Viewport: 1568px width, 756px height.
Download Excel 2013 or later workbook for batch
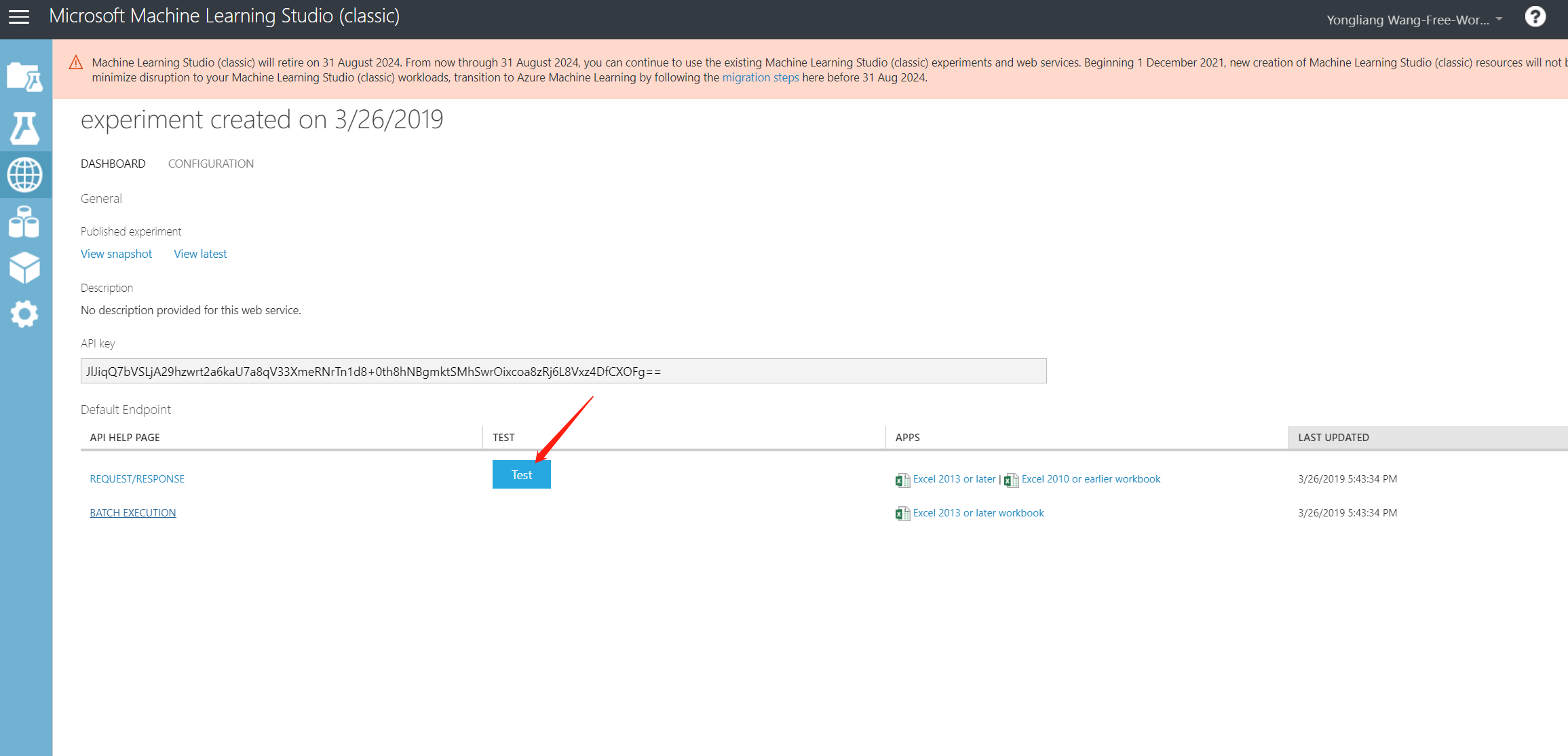click(x=978, y=513)
